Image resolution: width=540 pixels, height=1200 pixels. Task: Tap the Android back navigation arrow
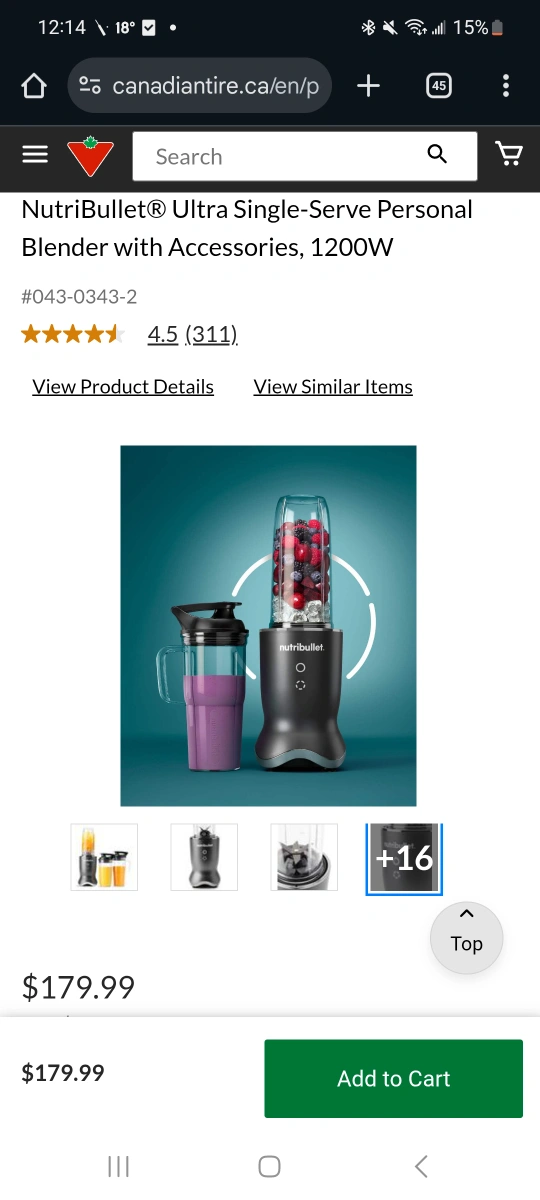click(x=421, y=1166)
